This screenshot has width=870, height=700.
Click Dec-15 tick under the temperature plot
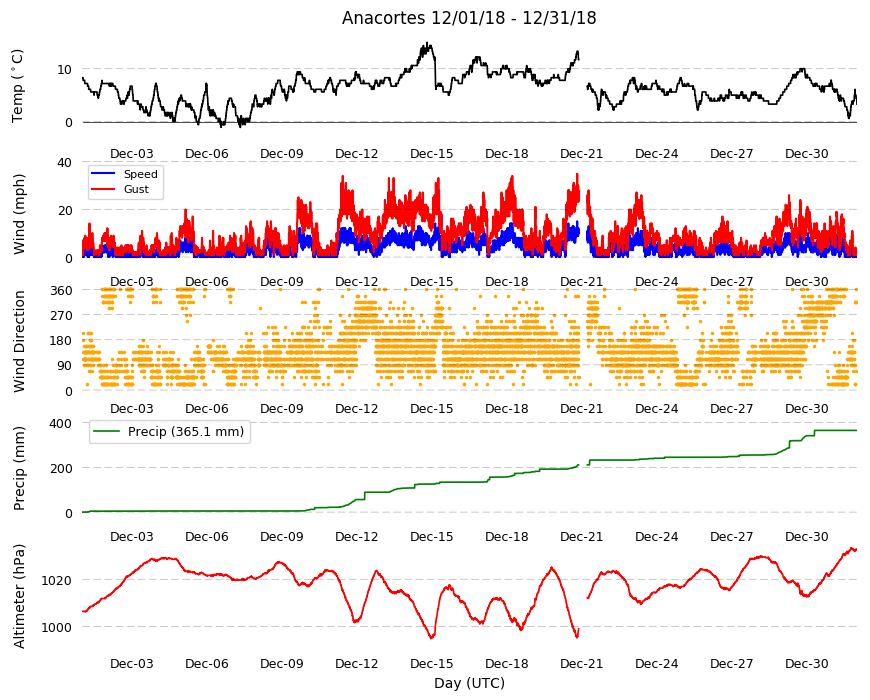pyautogui.click(x=432, y=154)
